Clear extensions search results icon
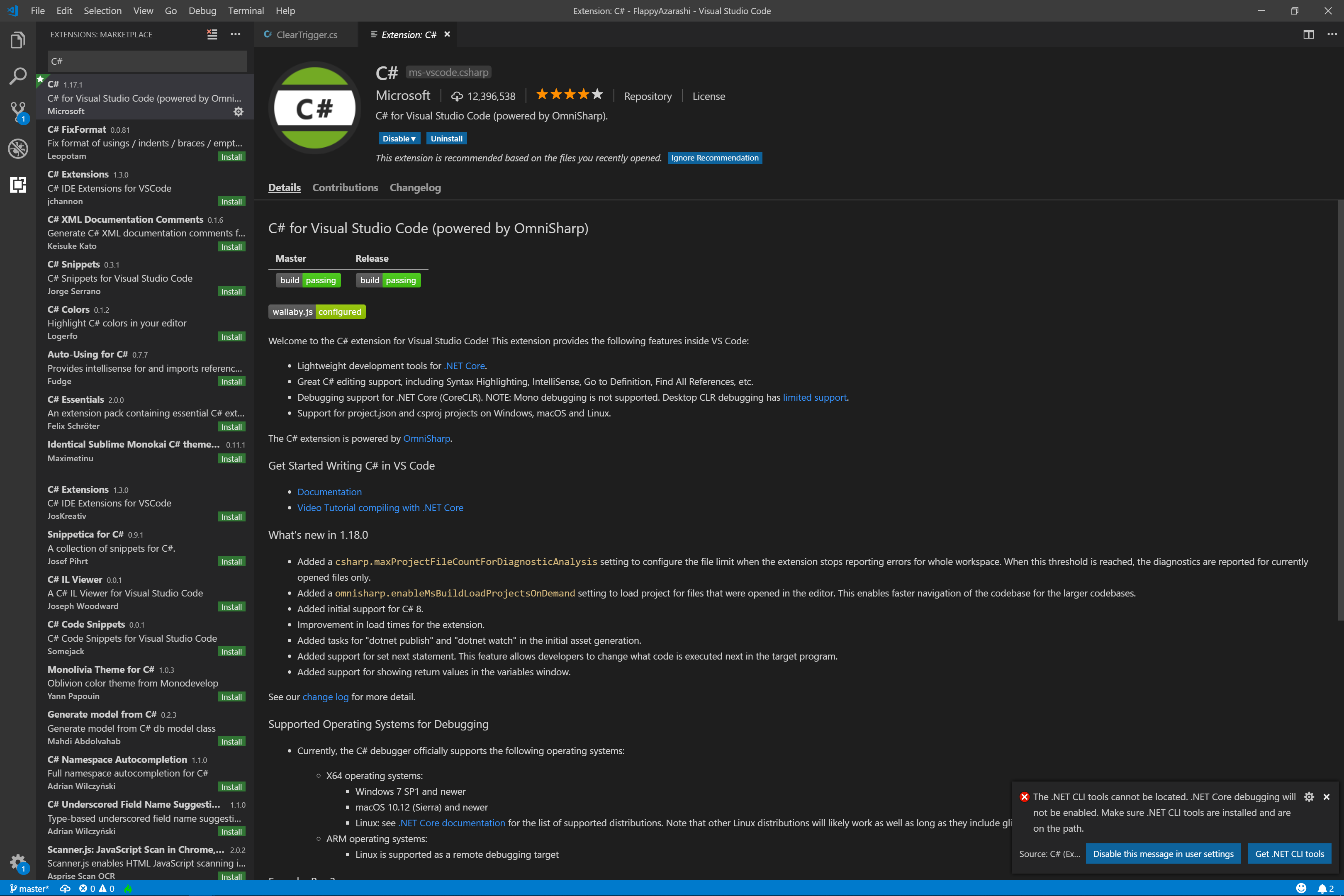This screenshot has width=1344, height=896. [x=212, y=34]
